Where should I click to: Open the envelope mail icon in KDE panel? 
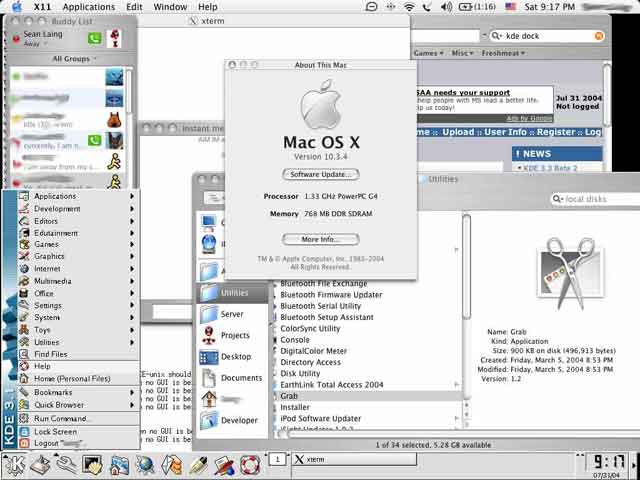coord(171,465)
